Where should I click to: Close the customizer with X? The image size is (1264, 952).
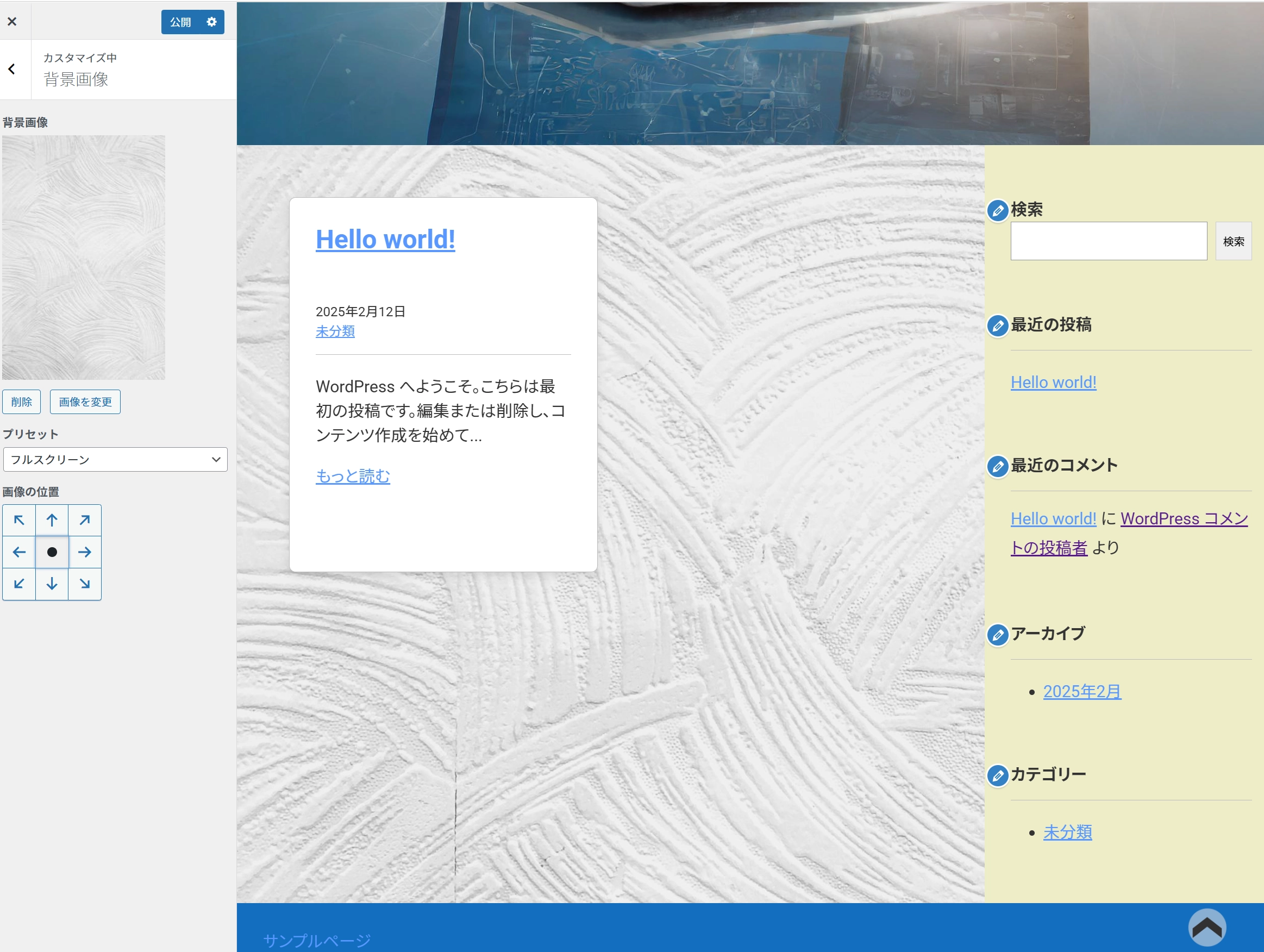pos(12,22)
